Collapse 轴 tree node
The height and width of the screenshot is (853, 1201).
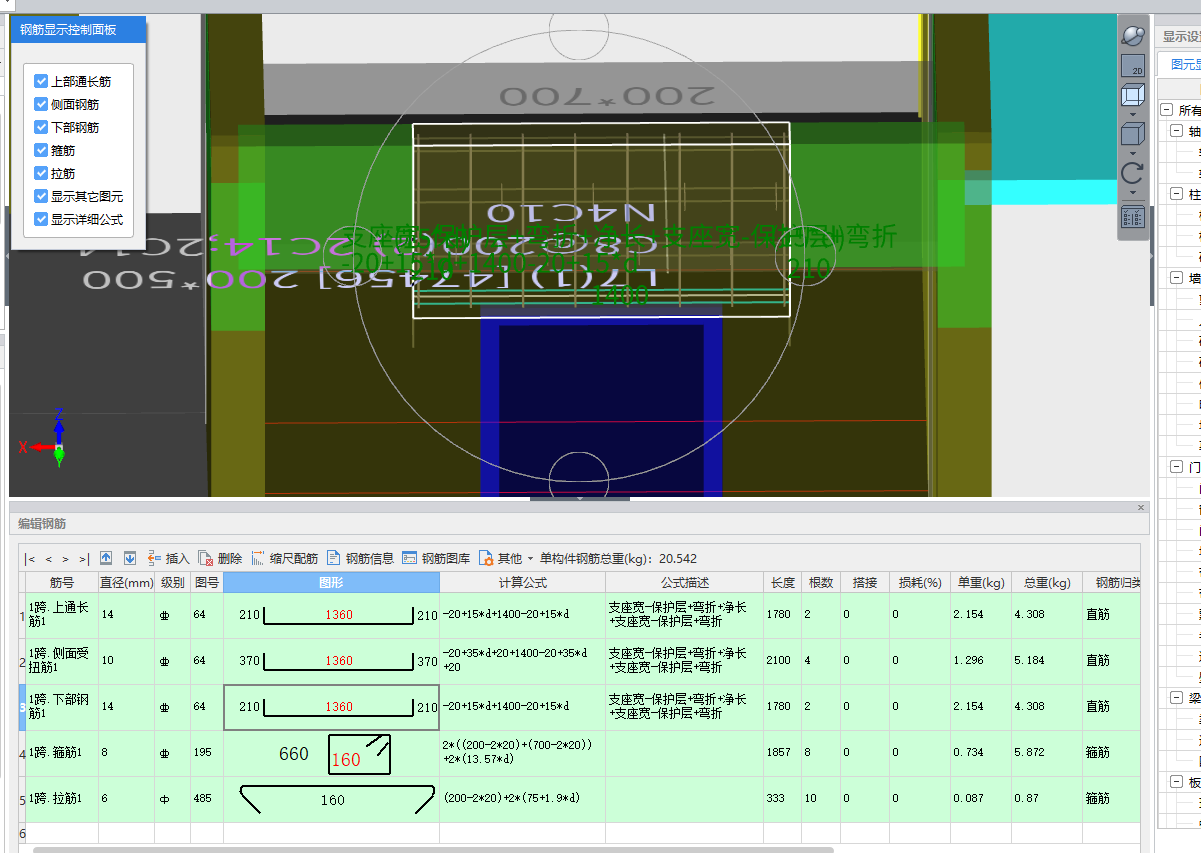pos(1177,131)
